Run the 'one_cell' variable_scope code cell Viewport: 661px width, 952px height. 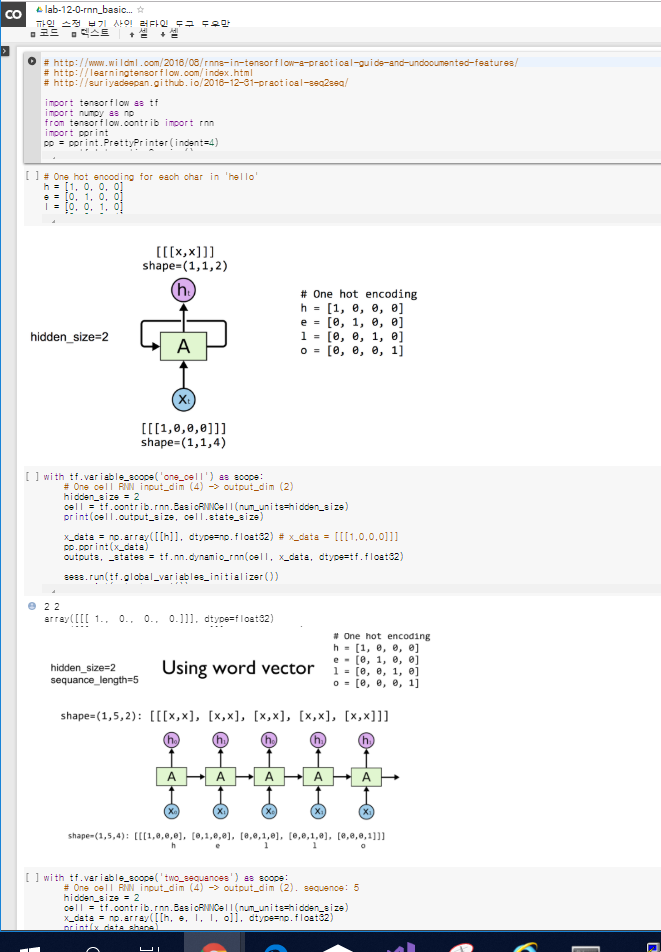coord(32,476)
